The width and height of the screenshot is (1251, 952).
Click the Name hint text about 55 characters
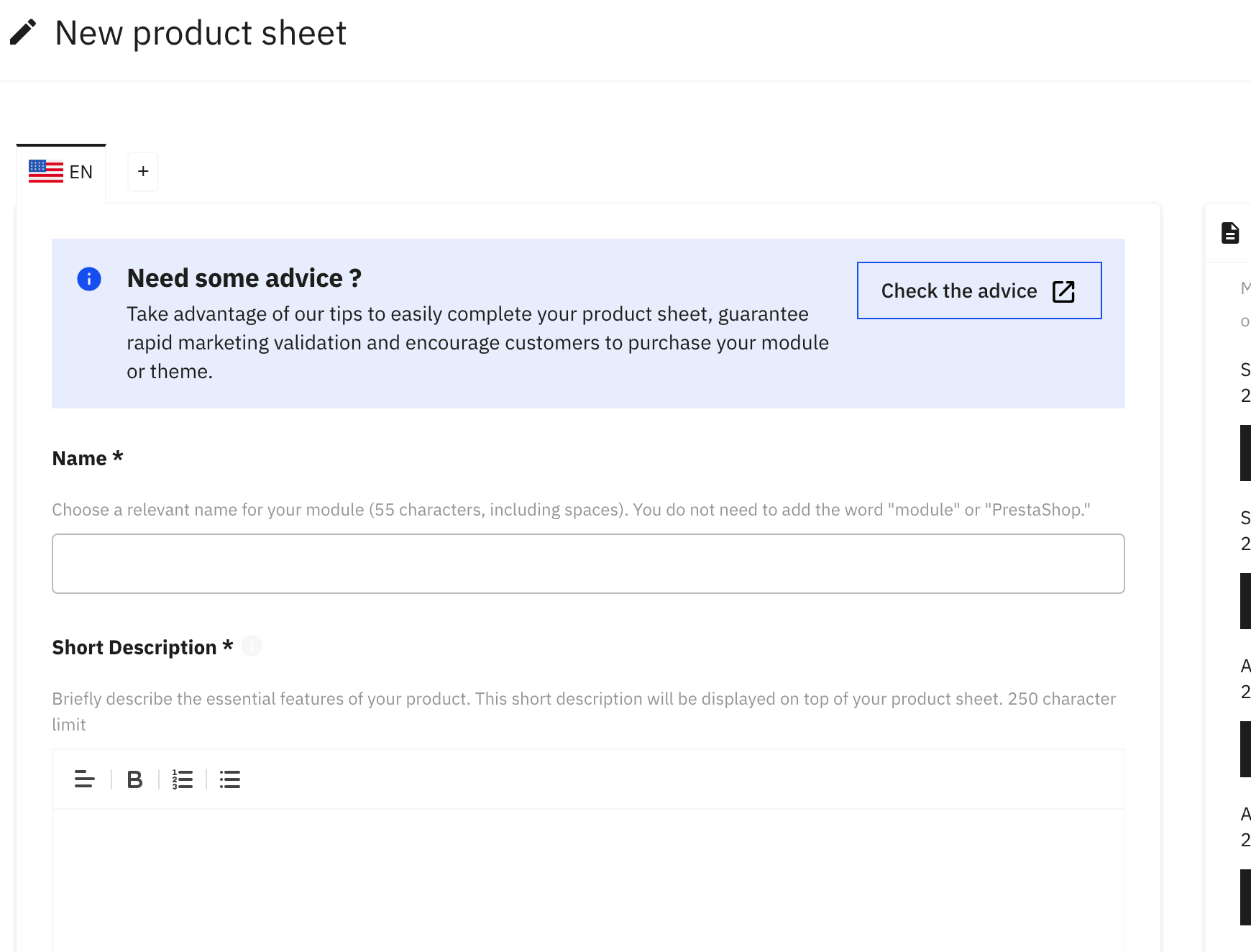571,510
